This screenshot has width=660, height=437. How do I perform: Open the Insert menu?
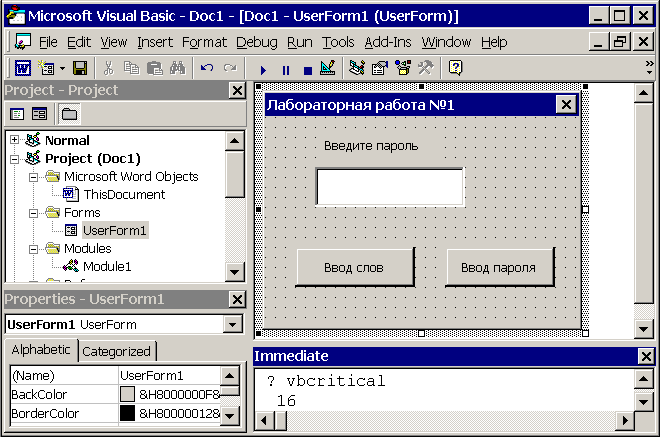(155, 42)
